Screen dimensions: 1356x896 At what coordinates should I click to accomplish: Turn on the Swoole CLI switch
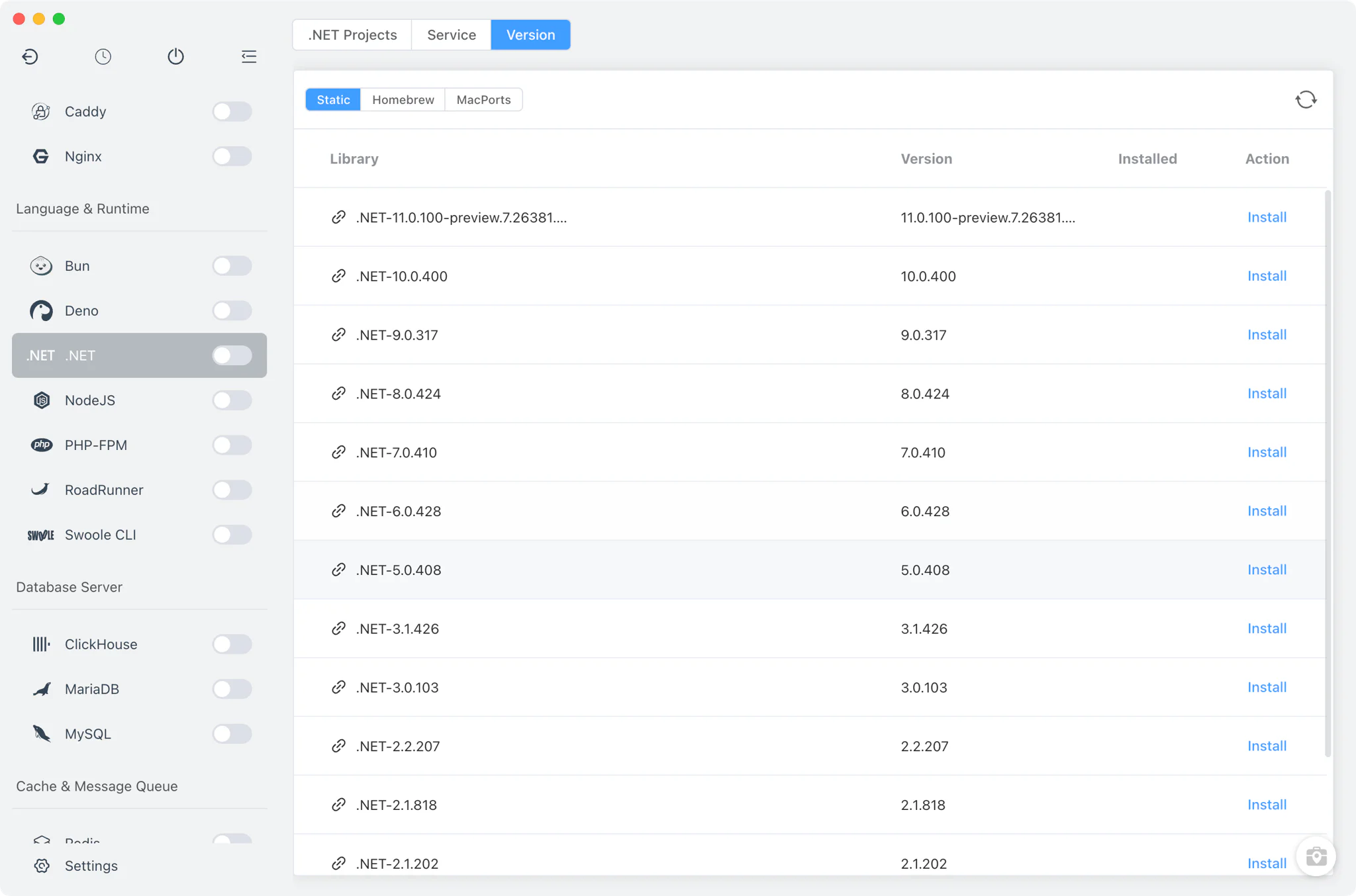232,535
